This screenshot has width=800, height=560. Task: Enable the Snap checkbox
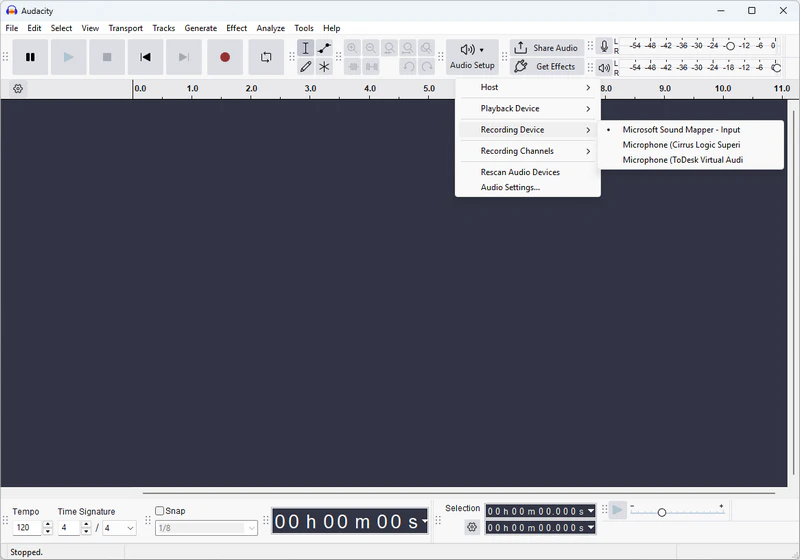(160, 511)
